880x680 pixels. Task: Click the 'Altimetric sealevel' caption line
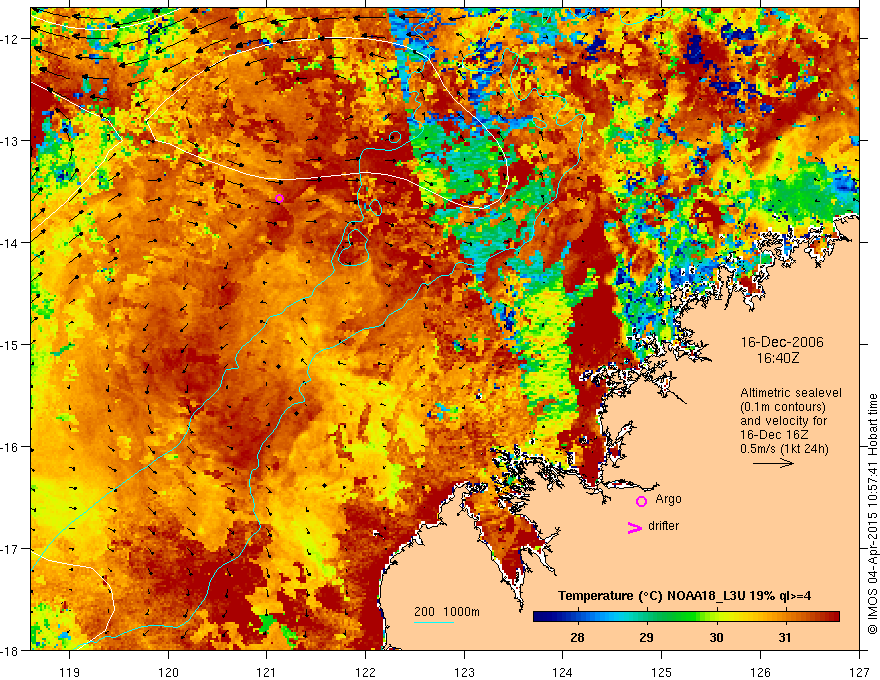pyautogui.click(x=791, y=393)
